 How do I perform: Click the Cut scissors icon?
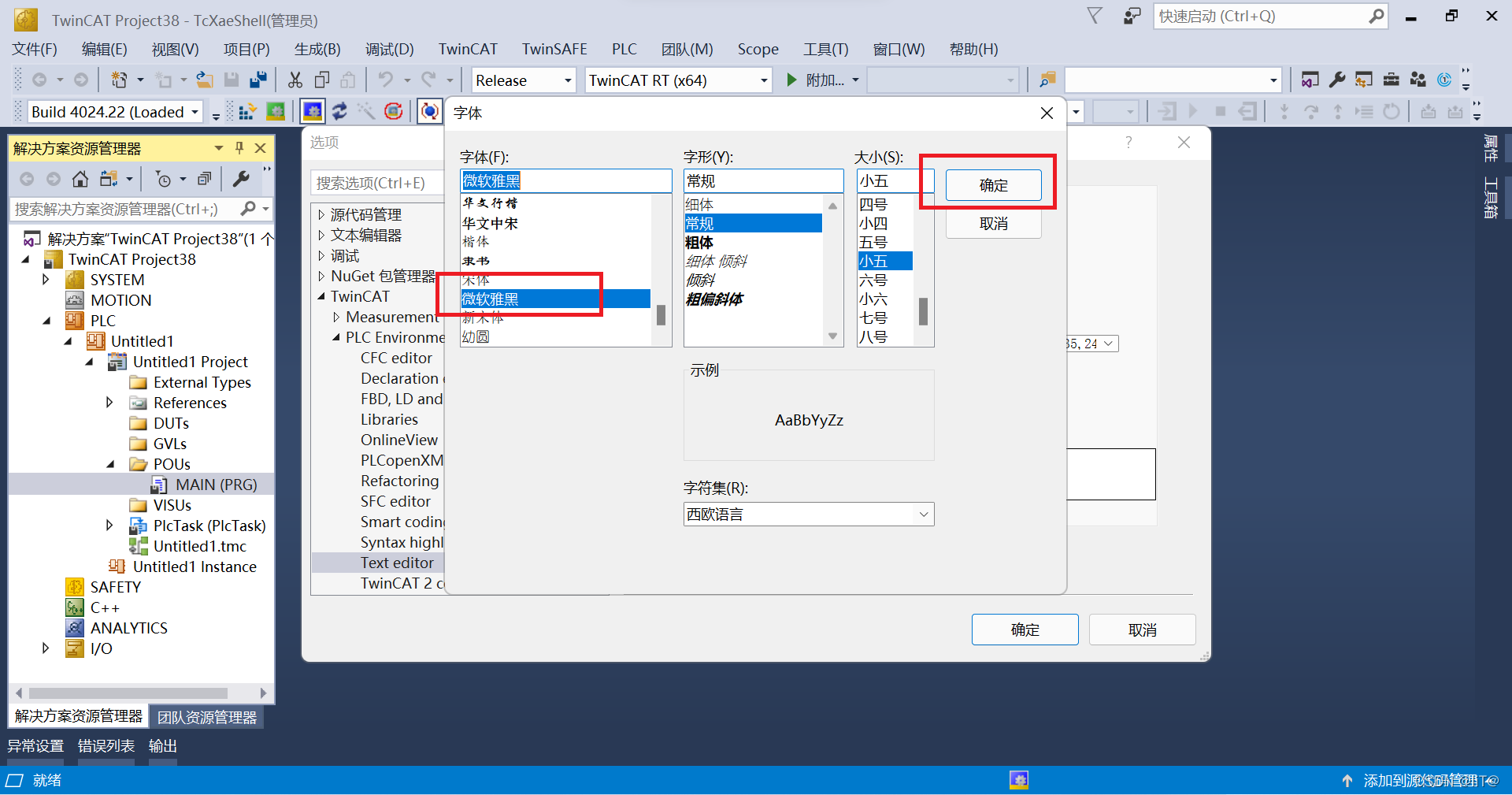click(295, 80)
